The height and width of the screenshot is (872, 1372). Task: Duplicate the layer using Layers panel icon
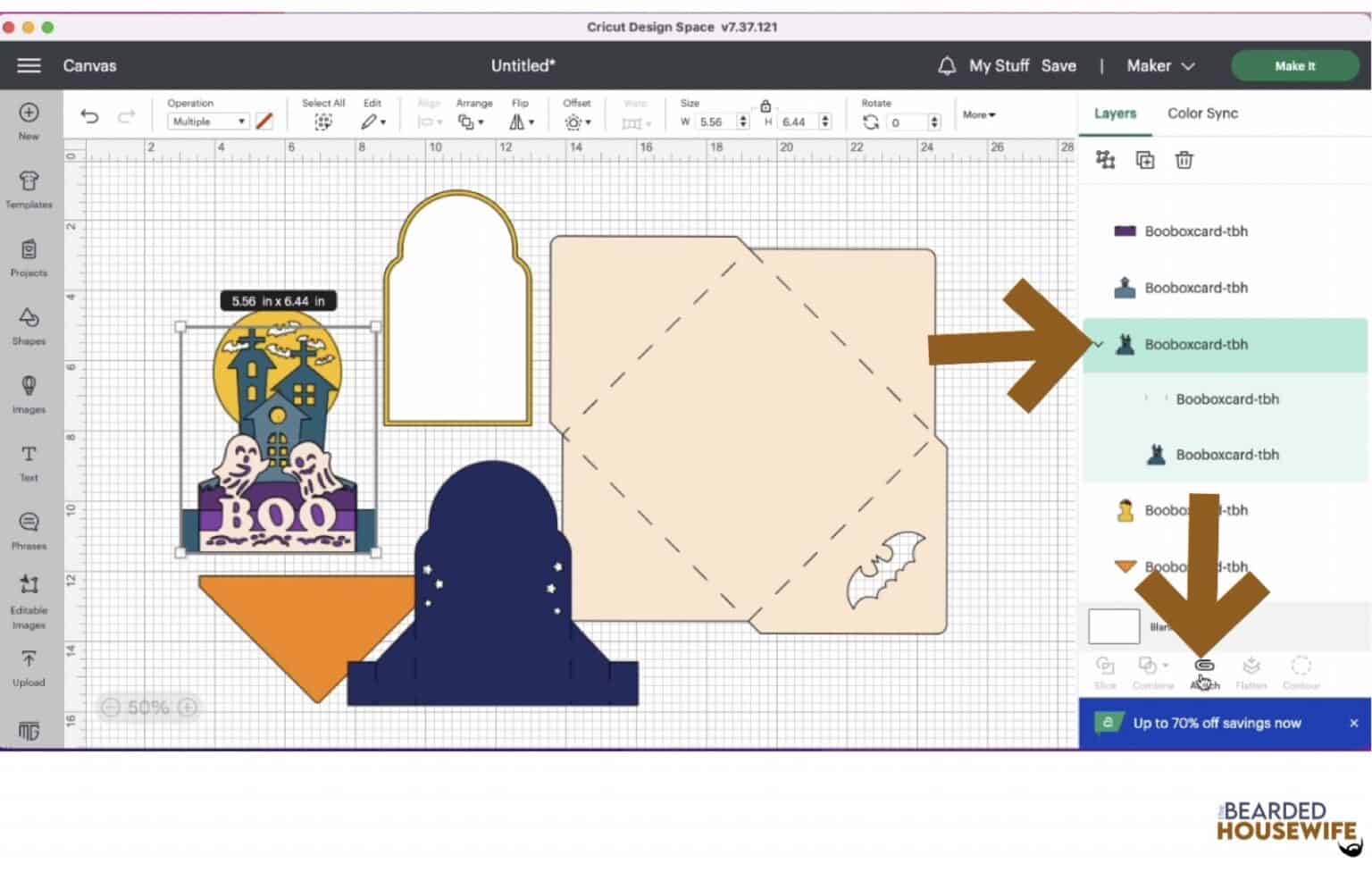[x=1144, y=160]
